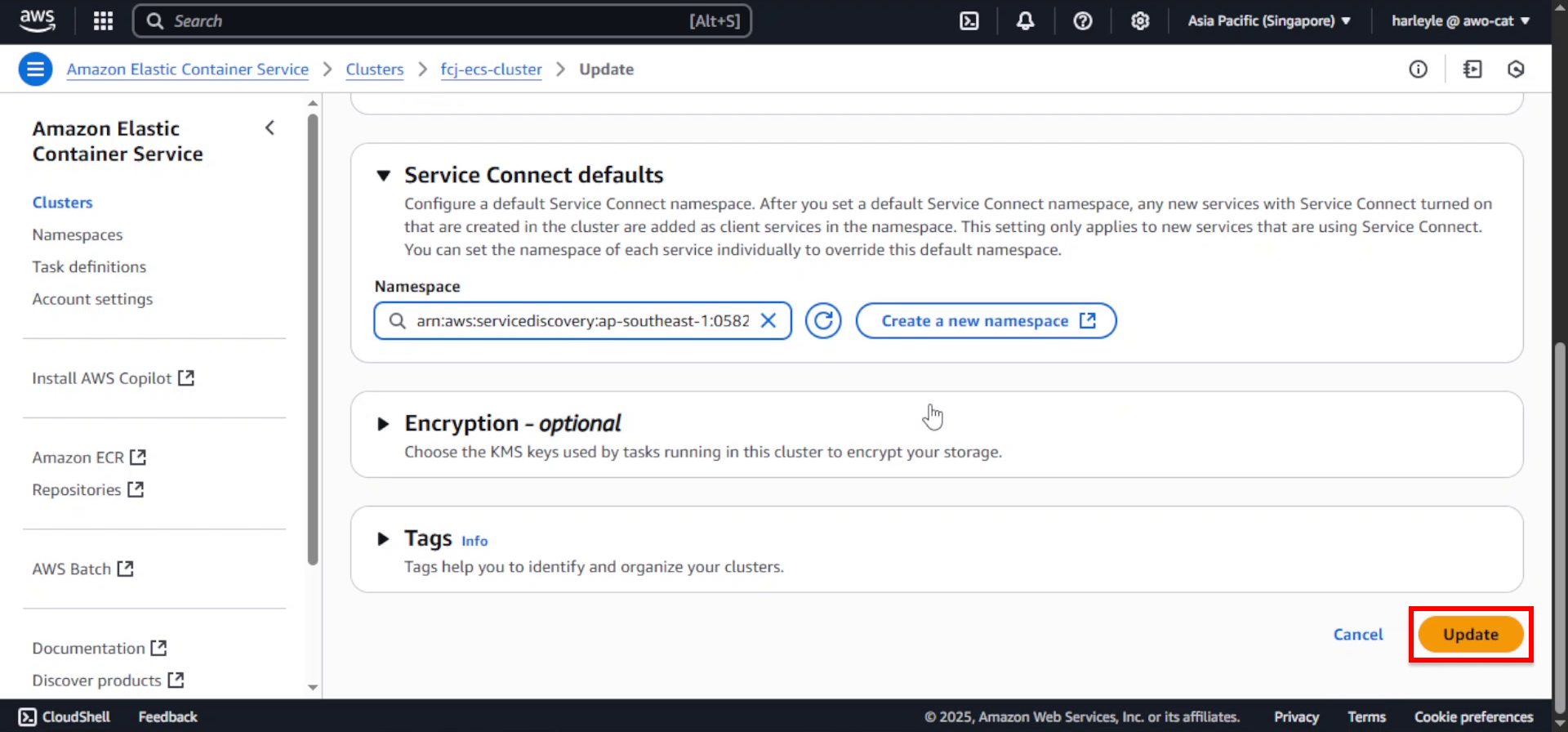Click the Cancel button
Viewport: 1568px width, 732px height.
tap(1358, 635)
